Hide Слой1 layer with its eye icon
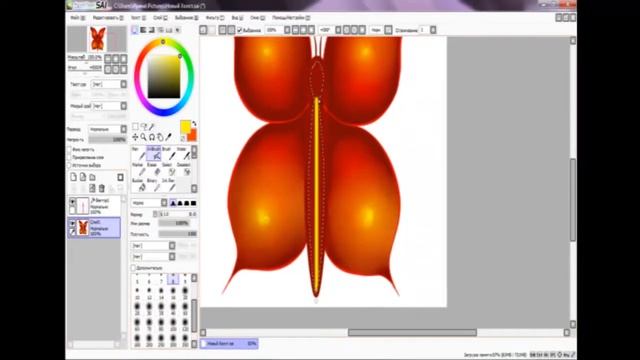Image resolution: width=640 pixels, height=360 pixels. (73, 224)
